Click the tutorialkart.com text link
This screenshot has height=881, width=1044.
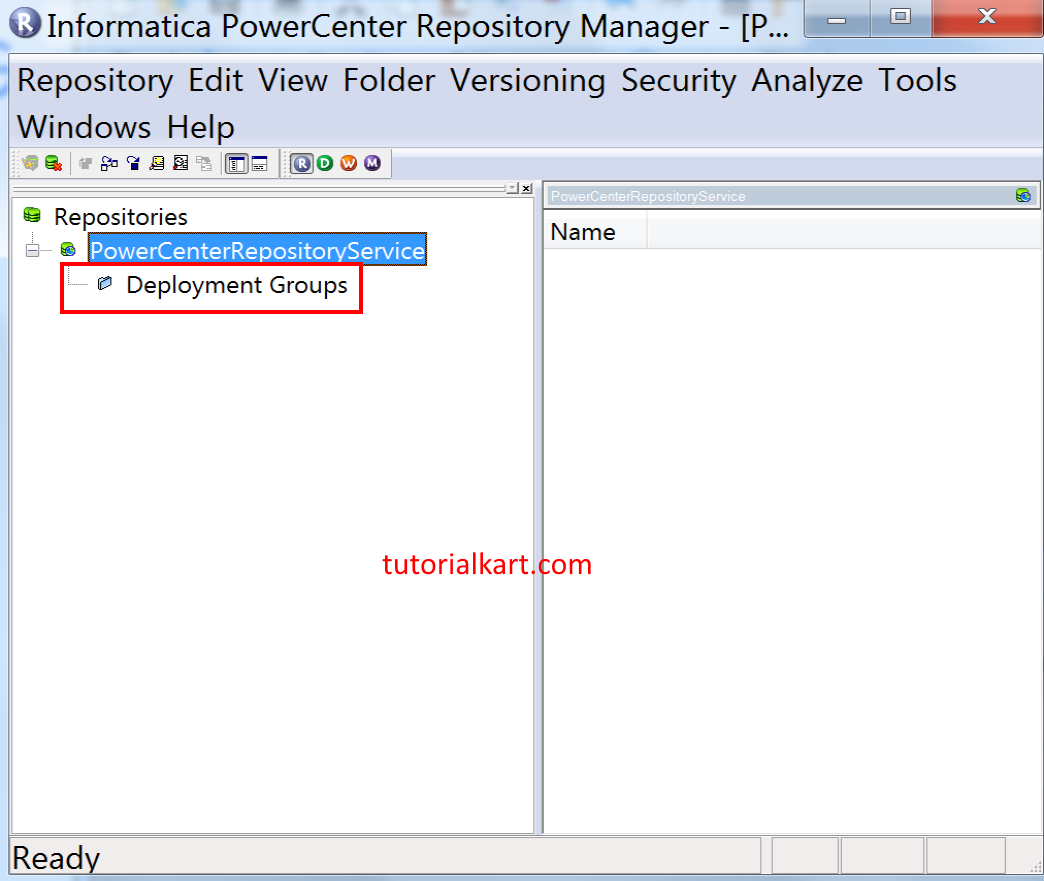[x=486, y=564]
